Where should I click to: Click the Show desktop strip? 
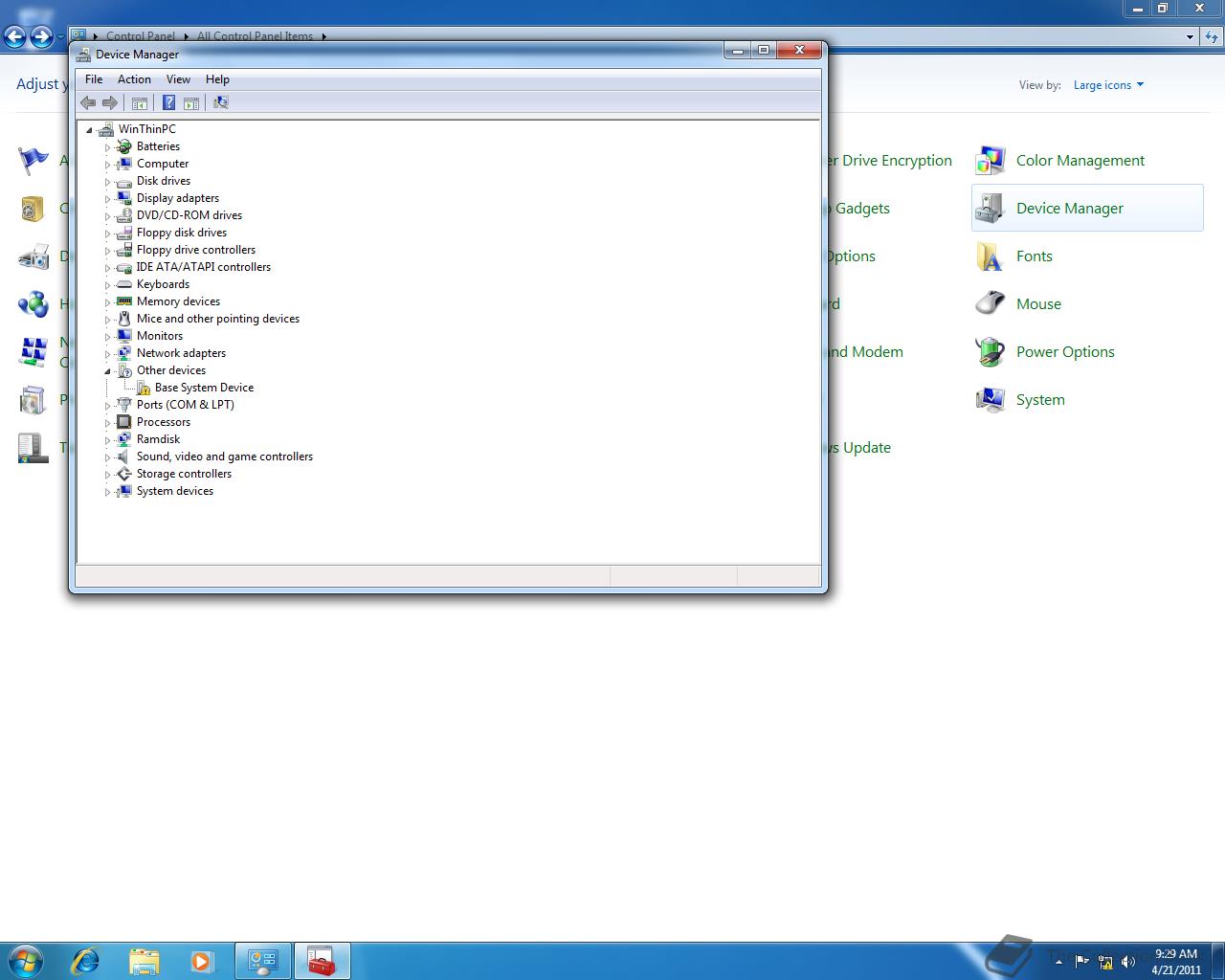tap(1217, 961)
